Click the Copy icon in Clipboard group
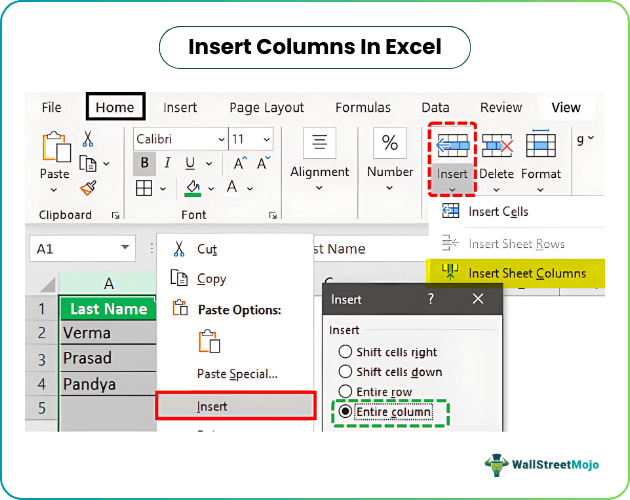630x500 pixels. pos(88,164)
